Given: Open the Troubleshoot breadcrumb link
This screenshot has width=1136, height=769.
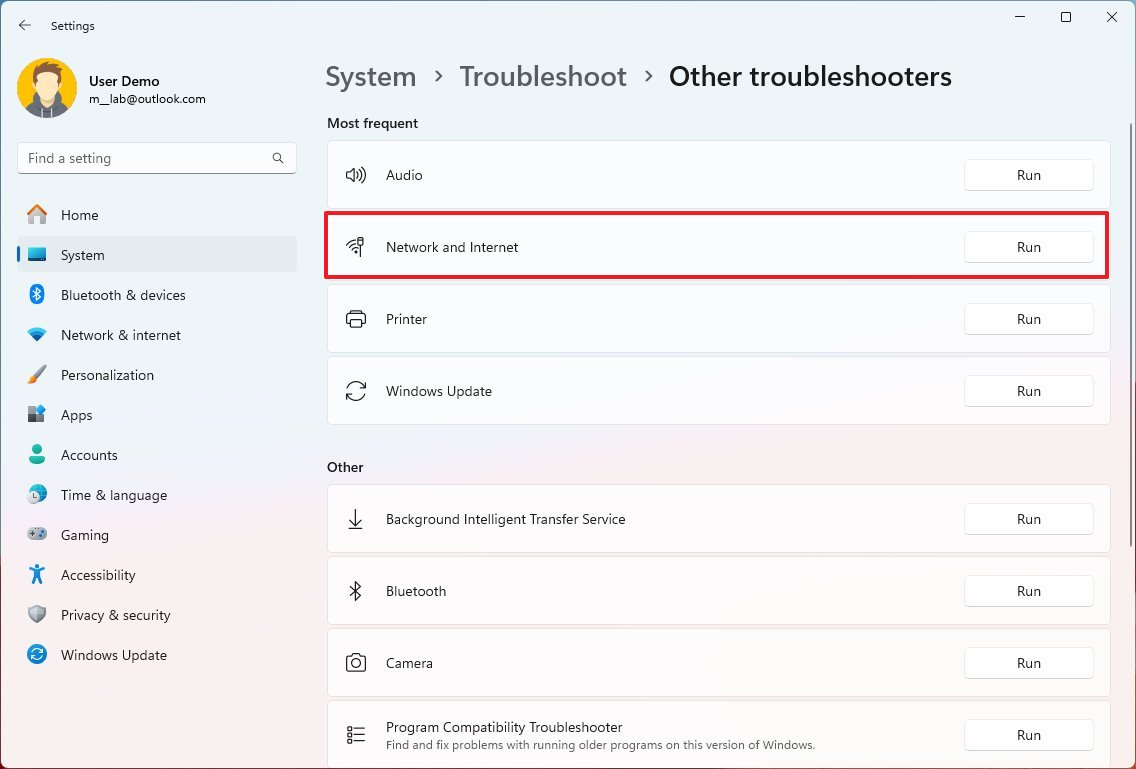Looking at the screenshot, I should 543,76.
